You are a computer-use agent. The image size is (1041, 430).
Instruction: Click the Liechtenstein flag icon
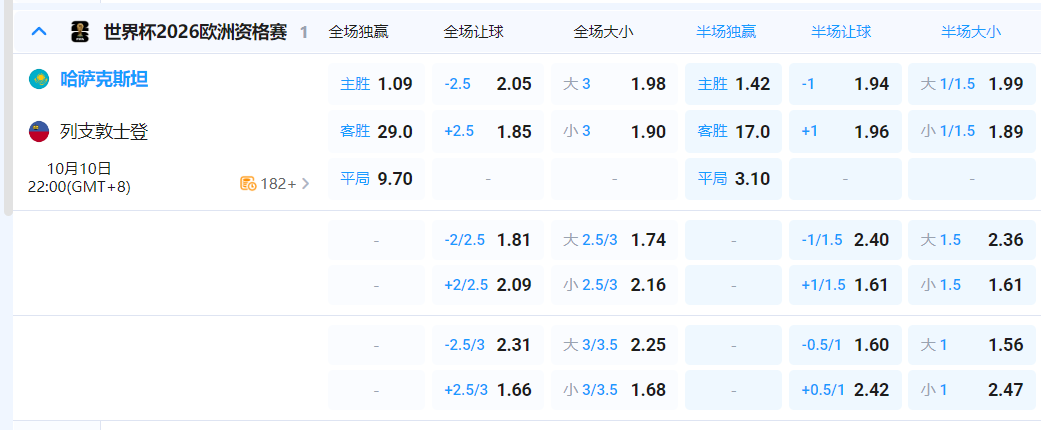click(39, 131)
